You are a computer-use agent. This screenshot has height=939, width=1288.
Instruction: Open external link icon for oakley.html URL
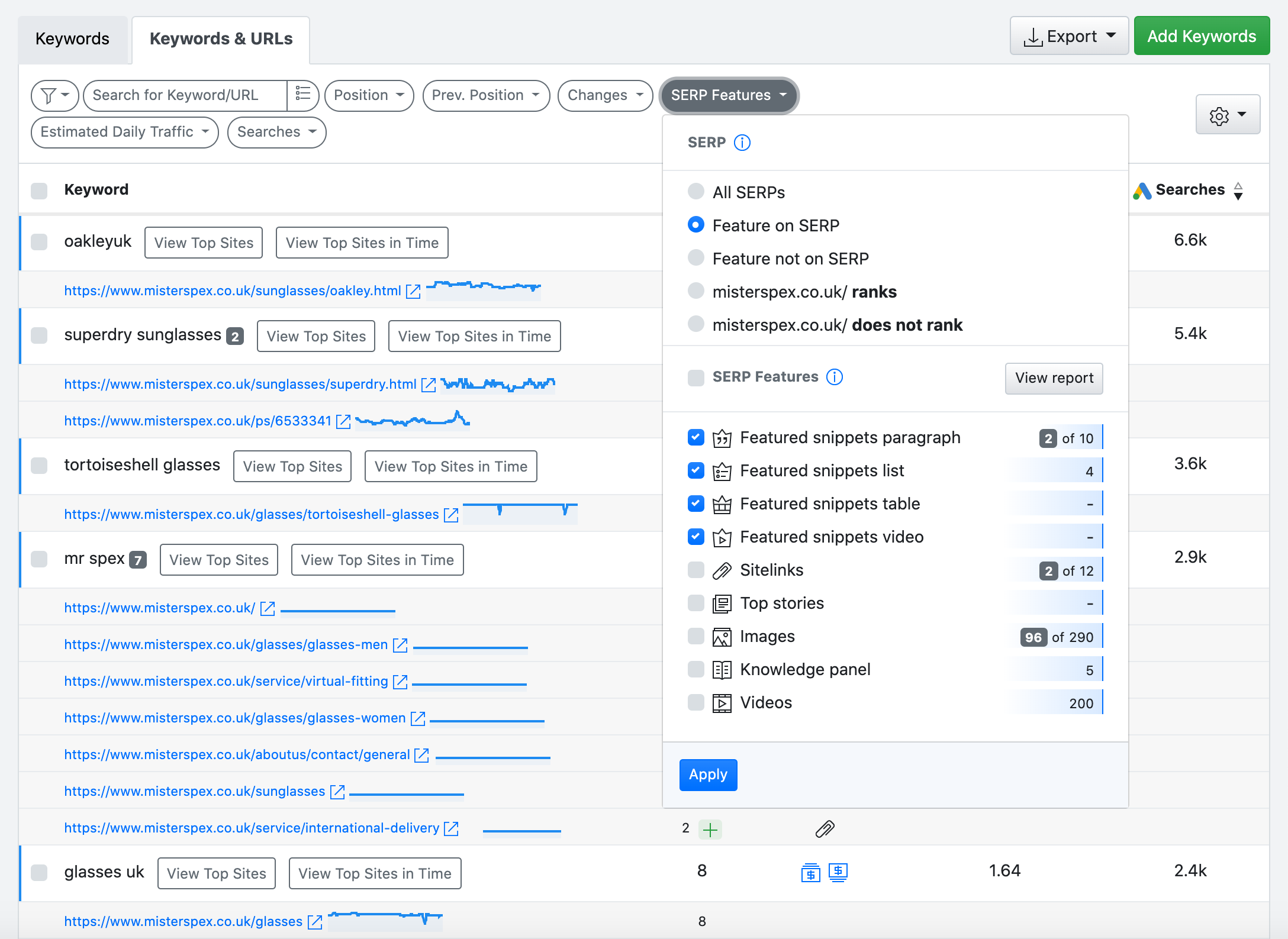pos(413,291)
